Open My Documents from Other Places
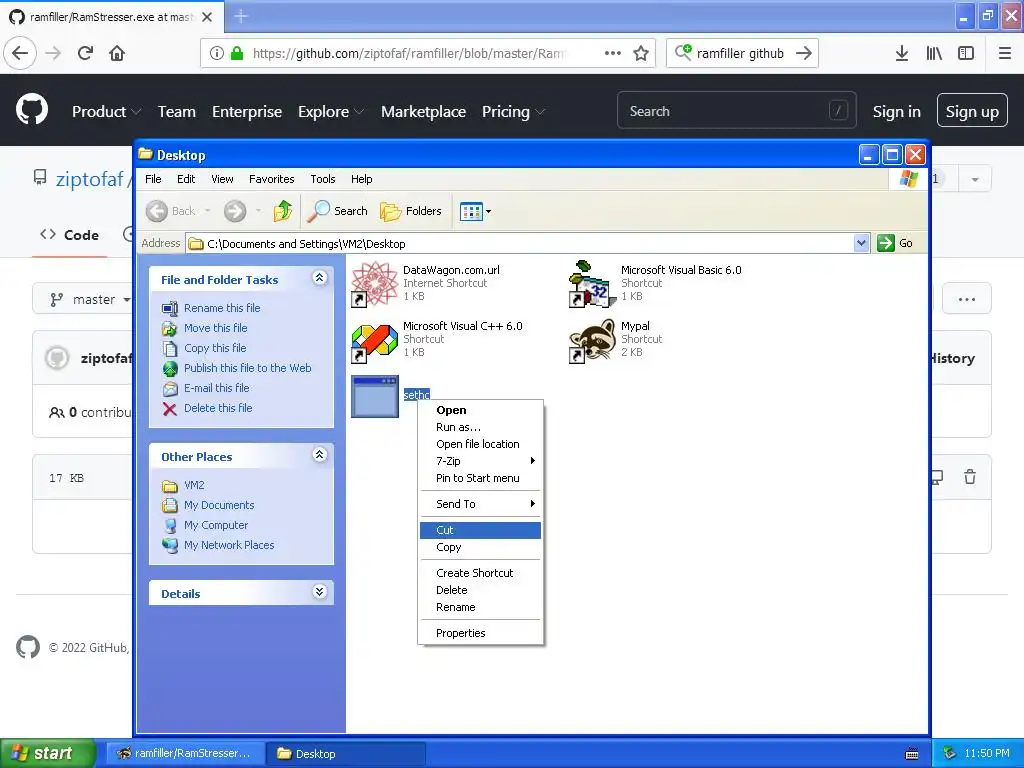This screenshot has height=768, width=1024. point(219,505)
